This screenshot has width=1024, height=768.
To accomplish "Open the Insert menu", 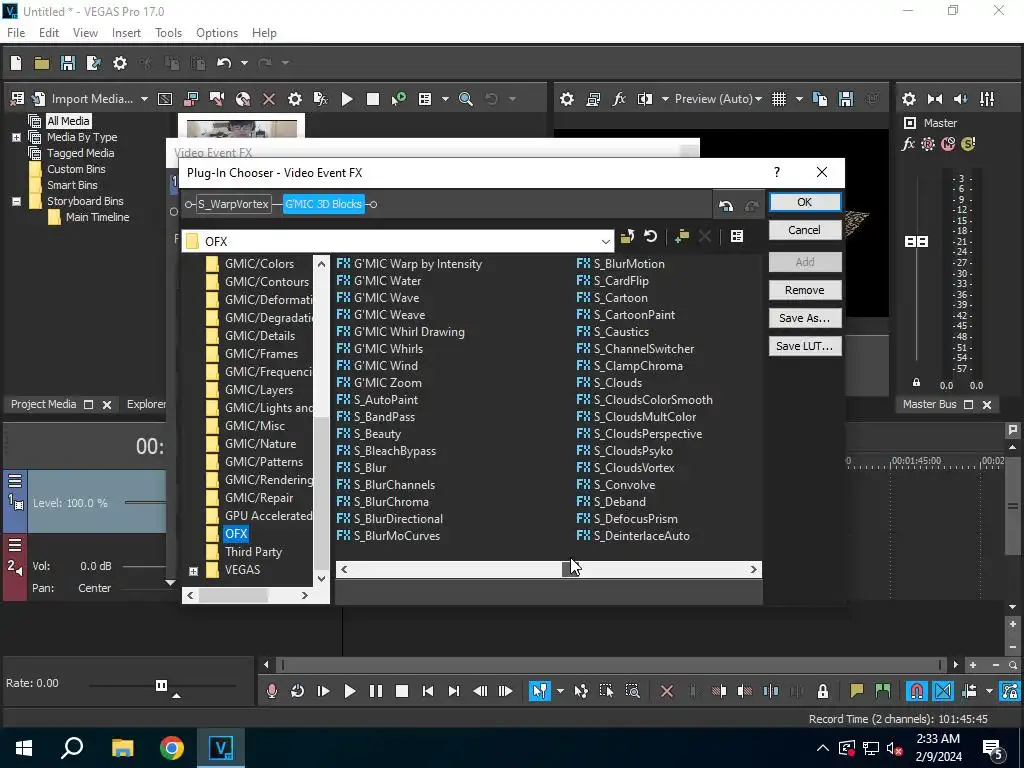I will tap(126, 33).
